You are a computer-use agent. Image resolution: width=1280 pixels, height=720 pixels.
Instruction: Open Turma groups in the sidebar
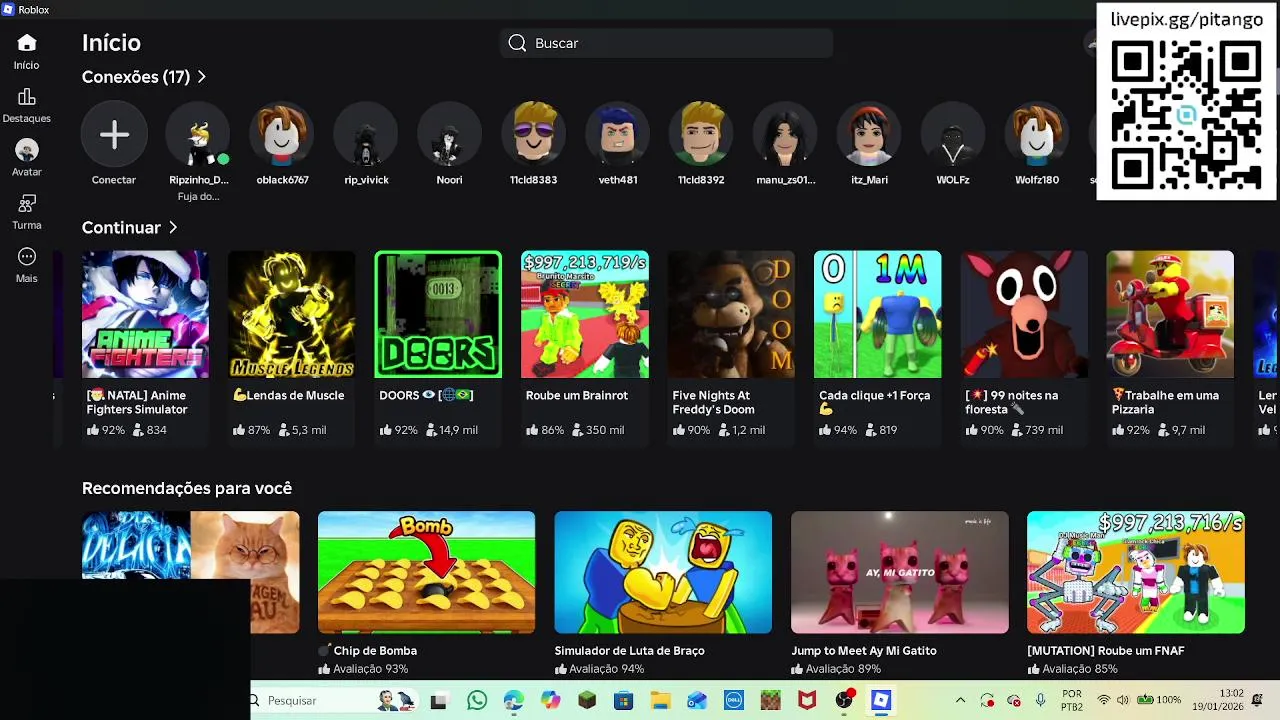tap(27, 204)
